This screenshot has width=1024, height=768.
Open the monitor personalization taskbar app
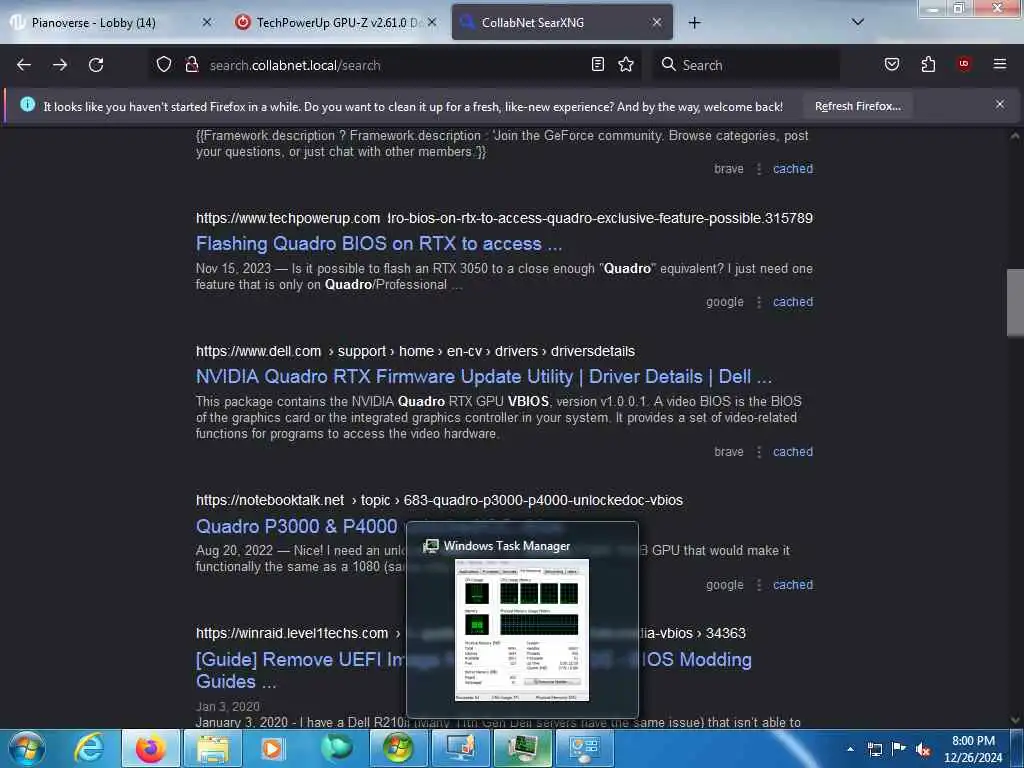tap(460, 748)
